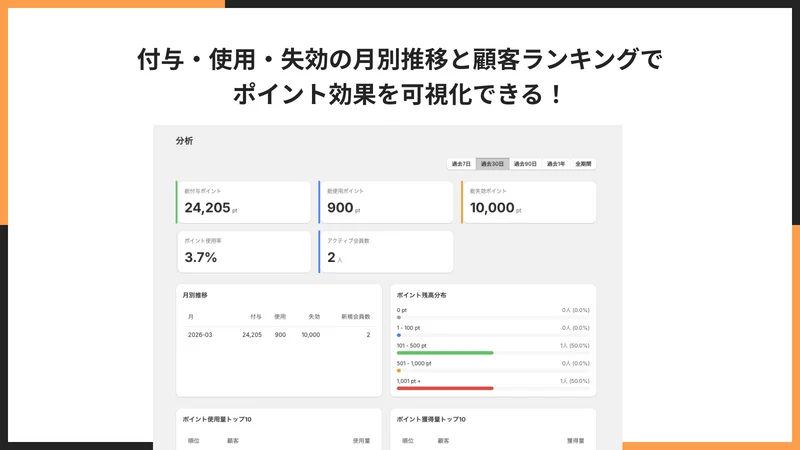Click the blue dot on the 1 - 100 pt bar

(398, 335)
